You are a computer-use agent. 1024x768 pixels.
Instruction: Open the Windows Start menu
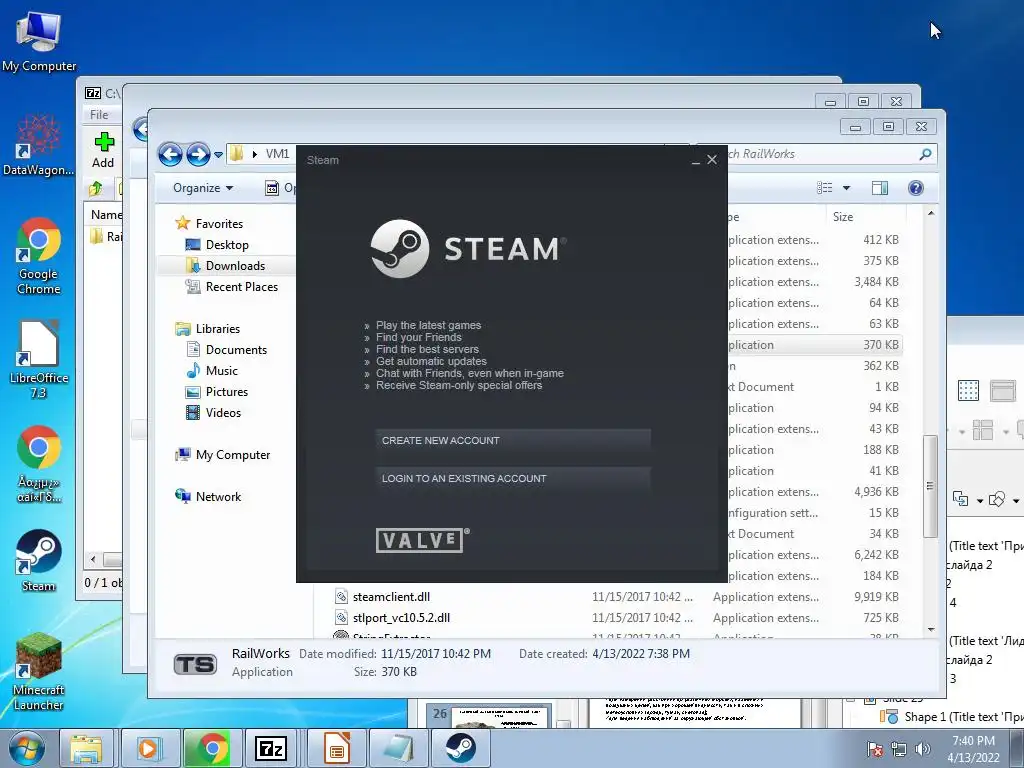(27, 748)
